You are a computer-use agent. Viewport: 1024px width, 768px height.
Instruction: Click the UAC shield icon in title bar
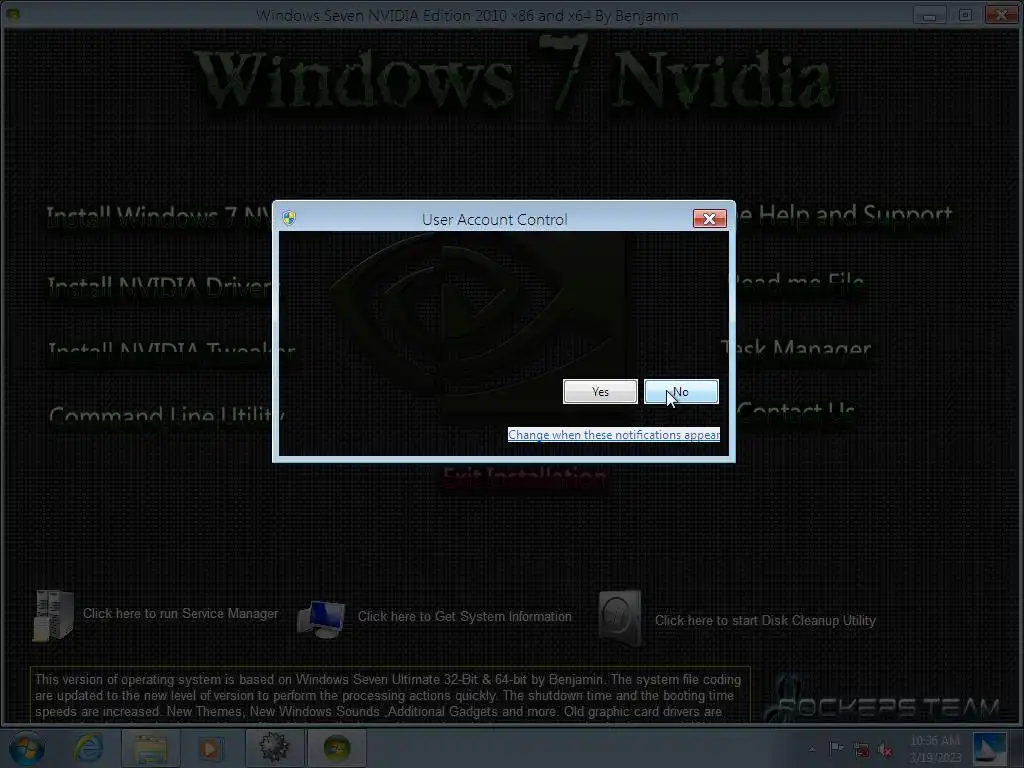289,218
